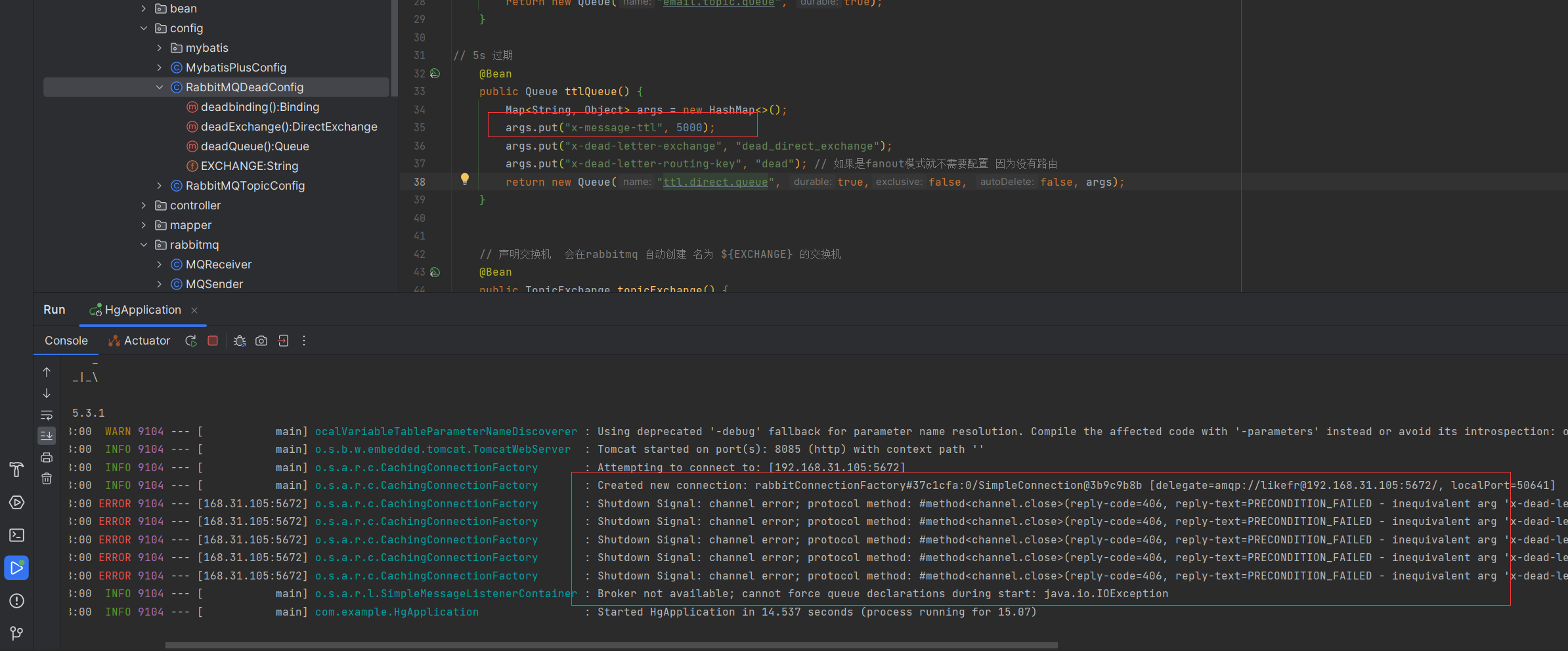Open ttl.direct.queue string link
Image resolution: width=1568 pixels, height=651 pixels.
pos(715,182)
